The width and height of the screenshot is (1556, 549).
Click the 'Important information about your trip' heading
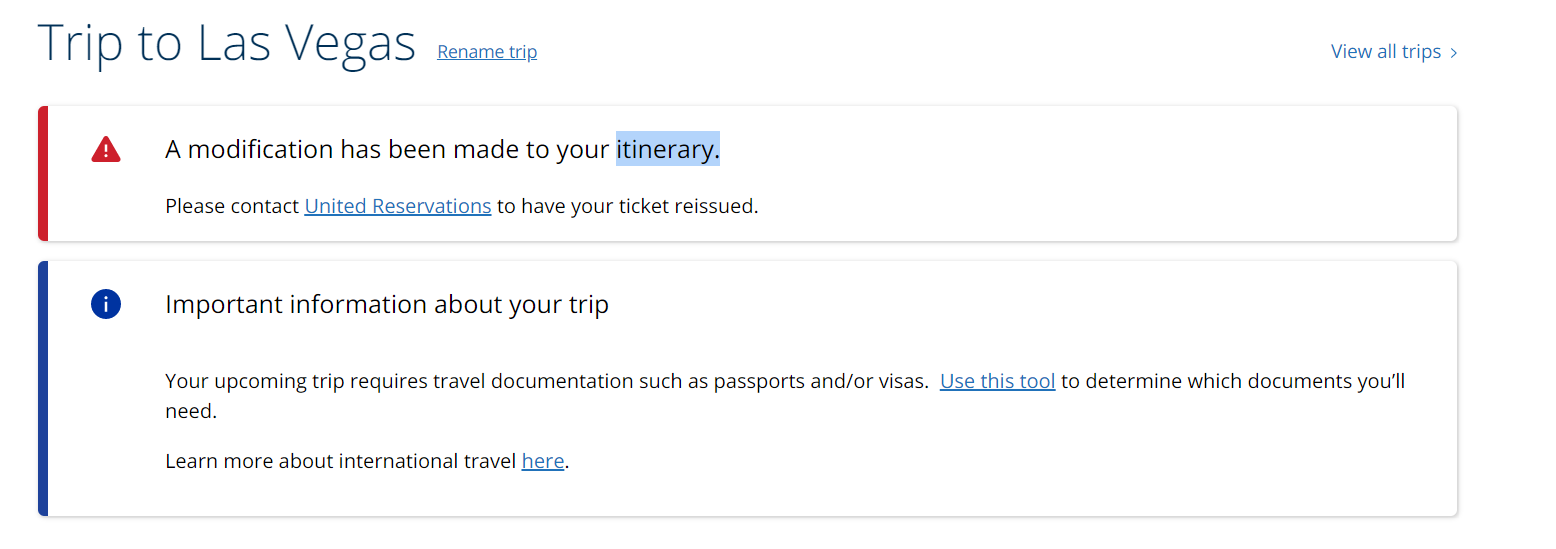point(386,304)
